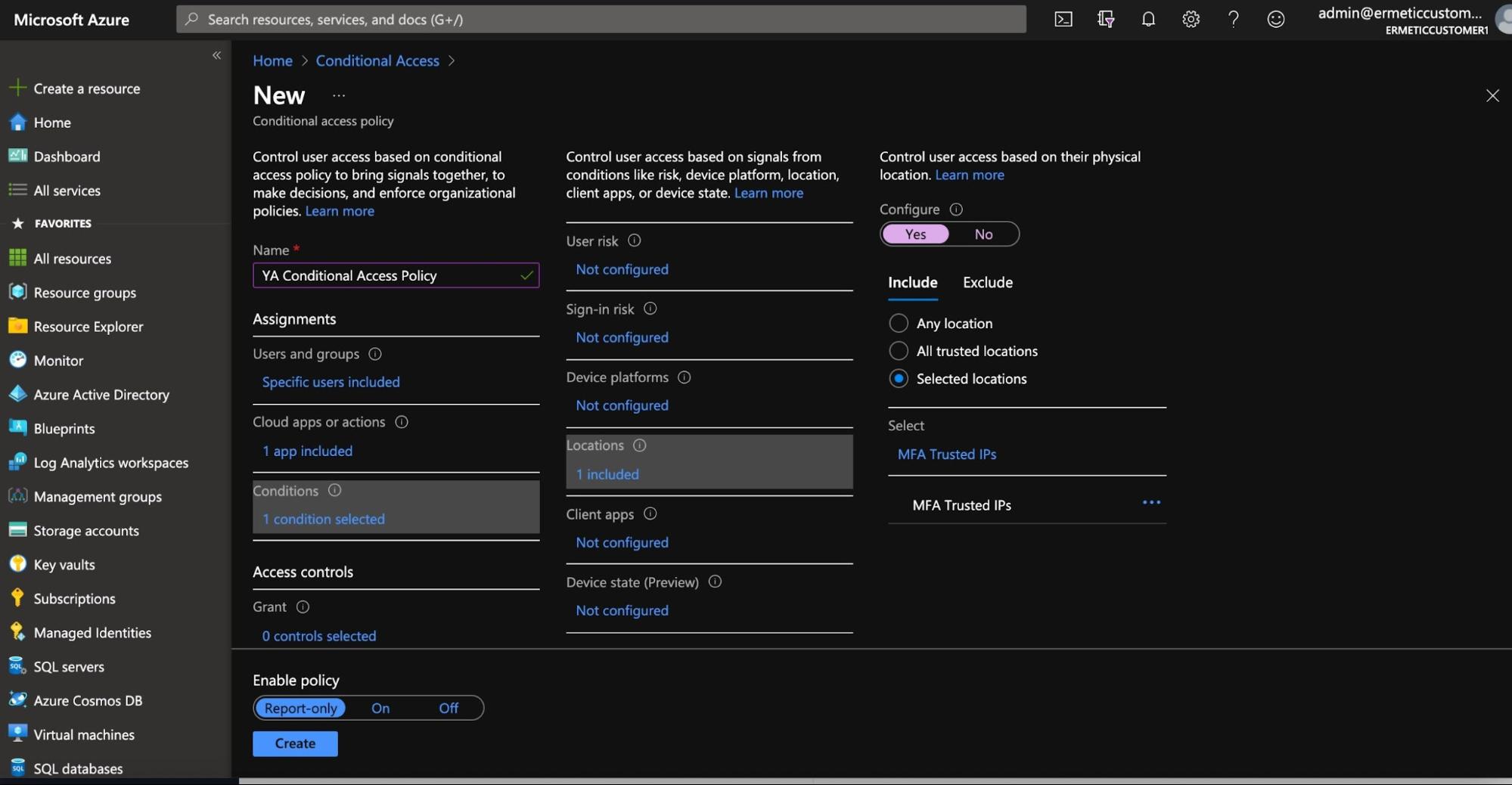Open the Subscriptions key icon
The height and width of the screenshot is (785, 1512).
click(x=17, y=598)
